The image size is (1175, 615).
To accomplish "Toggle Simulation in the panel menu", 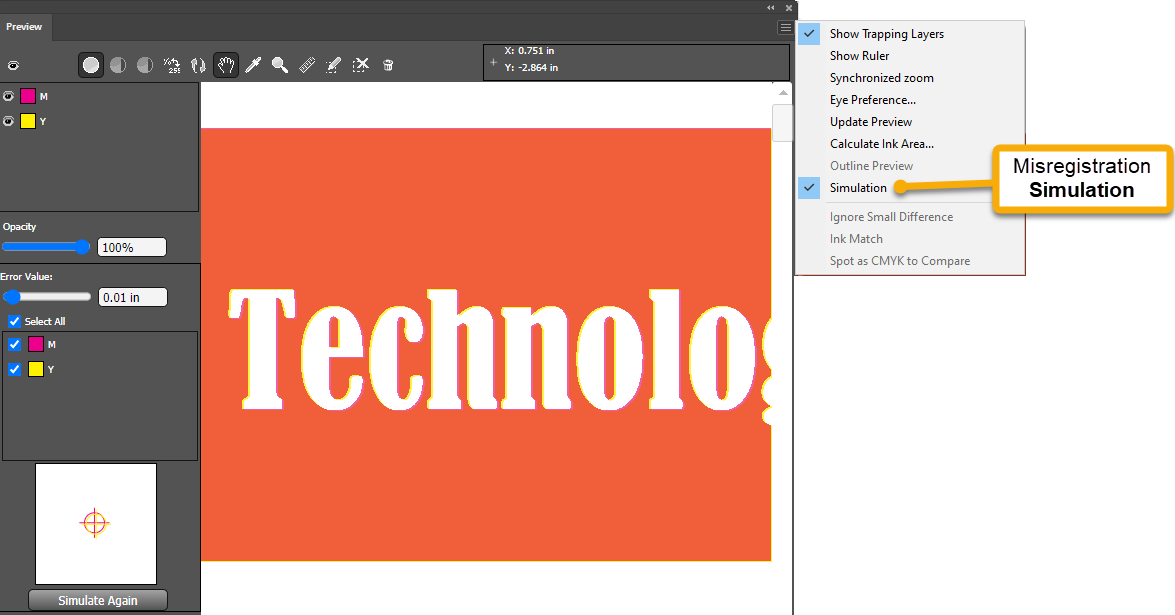I will (x=858, y=188).
